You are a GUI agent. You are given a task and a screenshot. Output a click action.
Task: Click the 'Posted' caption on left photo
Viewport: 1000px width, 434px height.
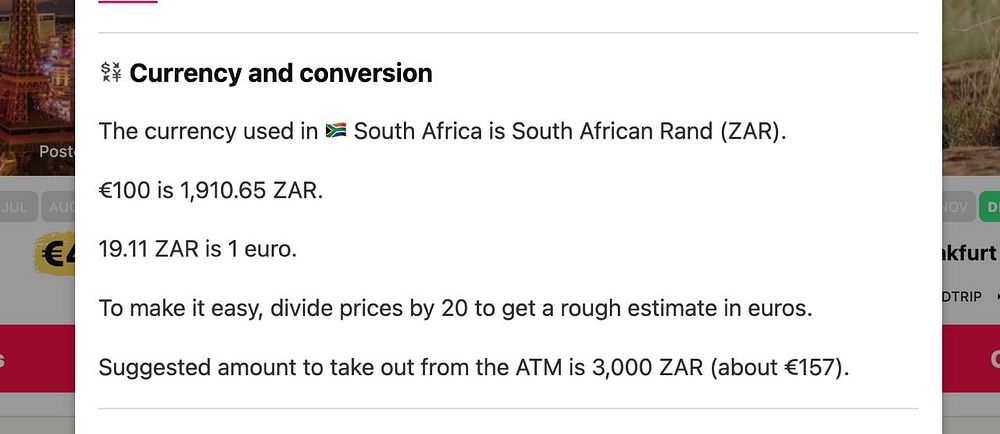coord(57,152)
